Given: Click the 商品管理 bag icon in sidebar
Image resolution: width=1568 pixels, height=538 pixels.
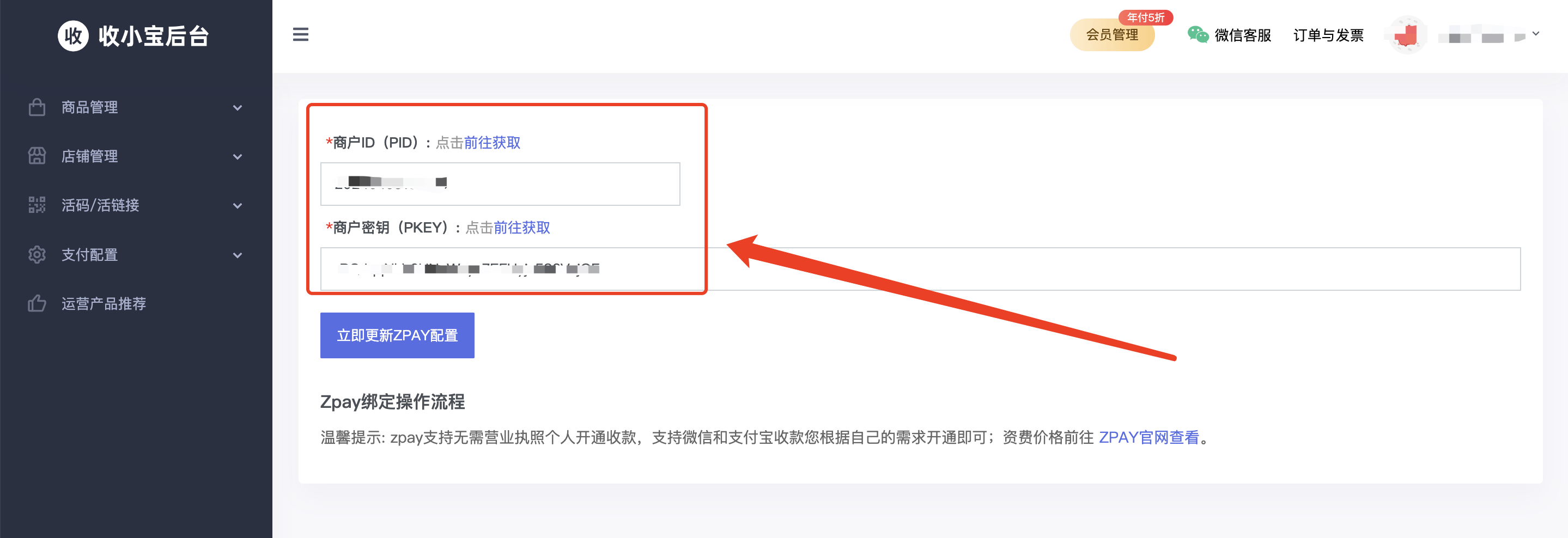Looking at the screenshot, I should (37, 107).
